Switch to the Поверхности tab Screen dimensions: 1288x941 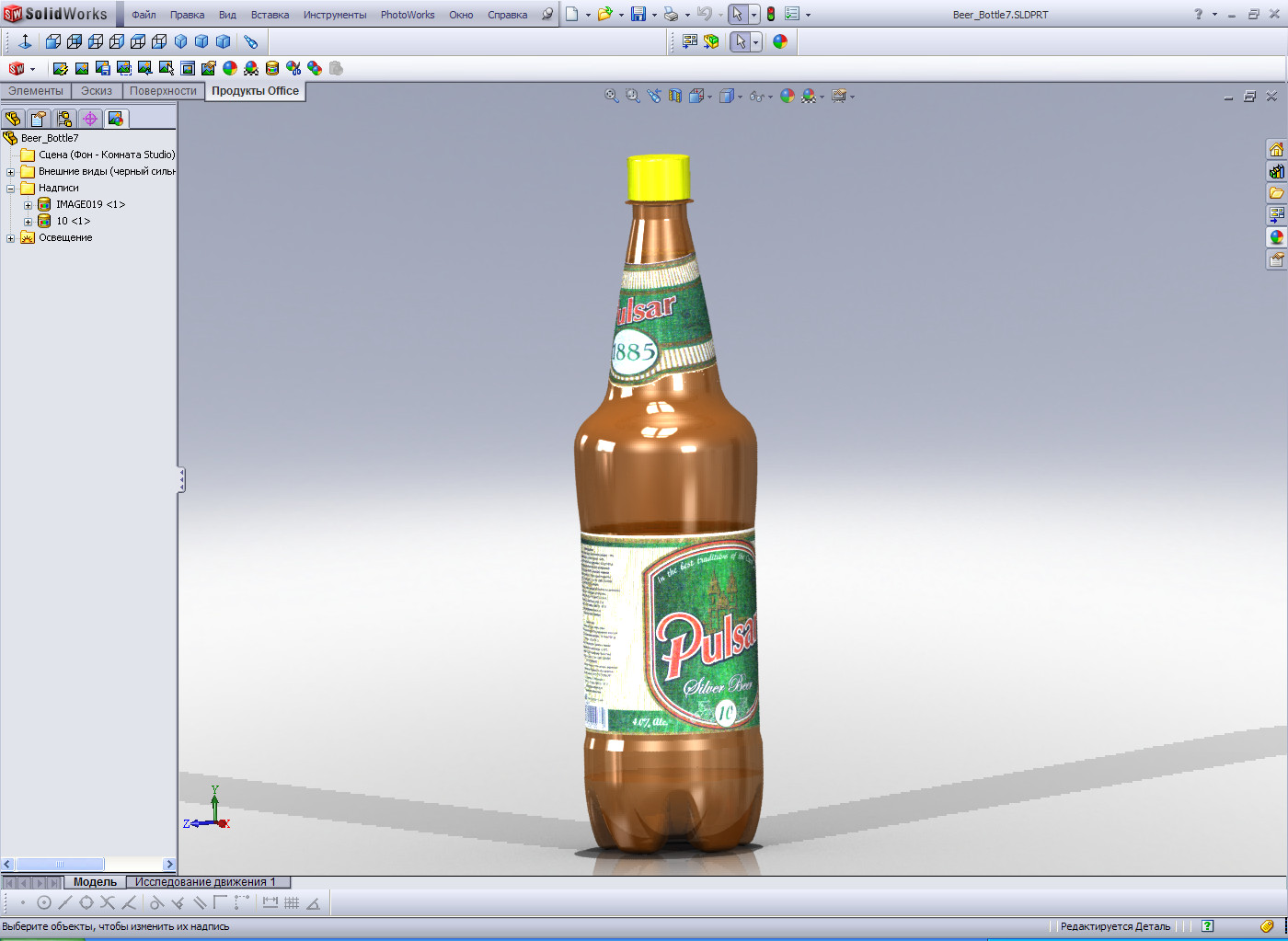163,91
